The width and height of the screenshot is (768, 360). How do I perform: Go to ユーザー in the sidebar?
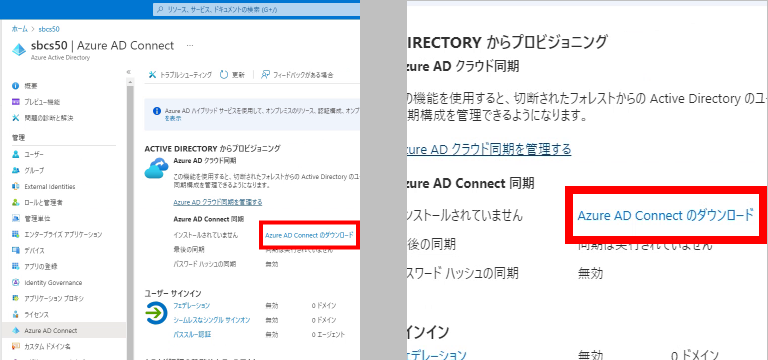34,154
